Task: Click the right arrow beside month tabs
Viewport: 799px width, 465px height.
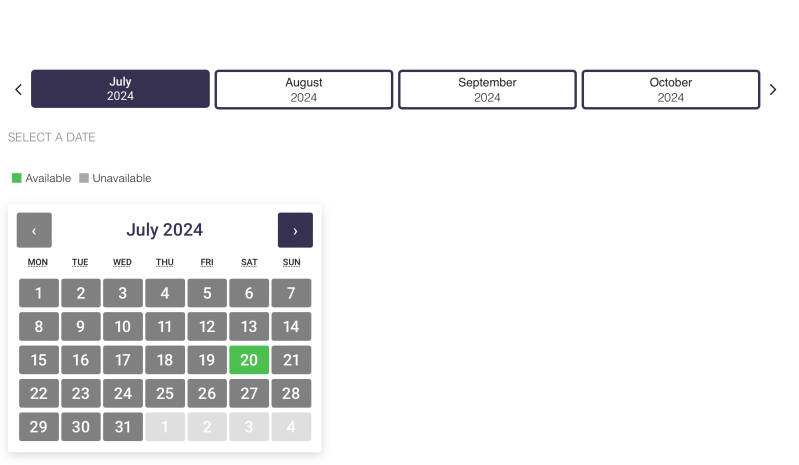Action: point(773,89)
